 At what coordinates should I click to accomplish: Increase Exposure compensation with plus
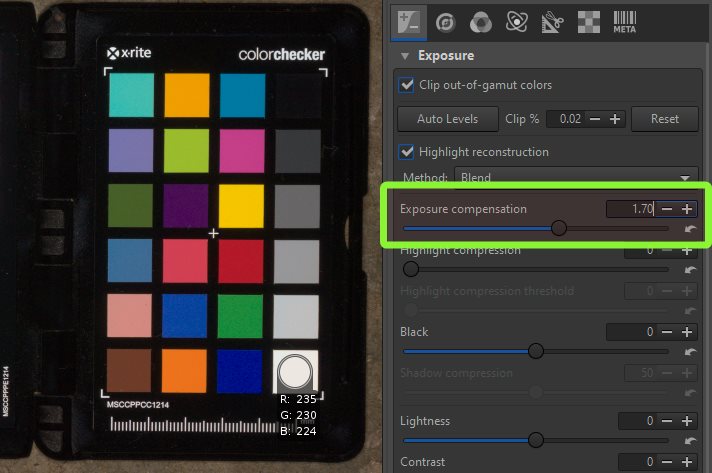(x=687, y=209)
